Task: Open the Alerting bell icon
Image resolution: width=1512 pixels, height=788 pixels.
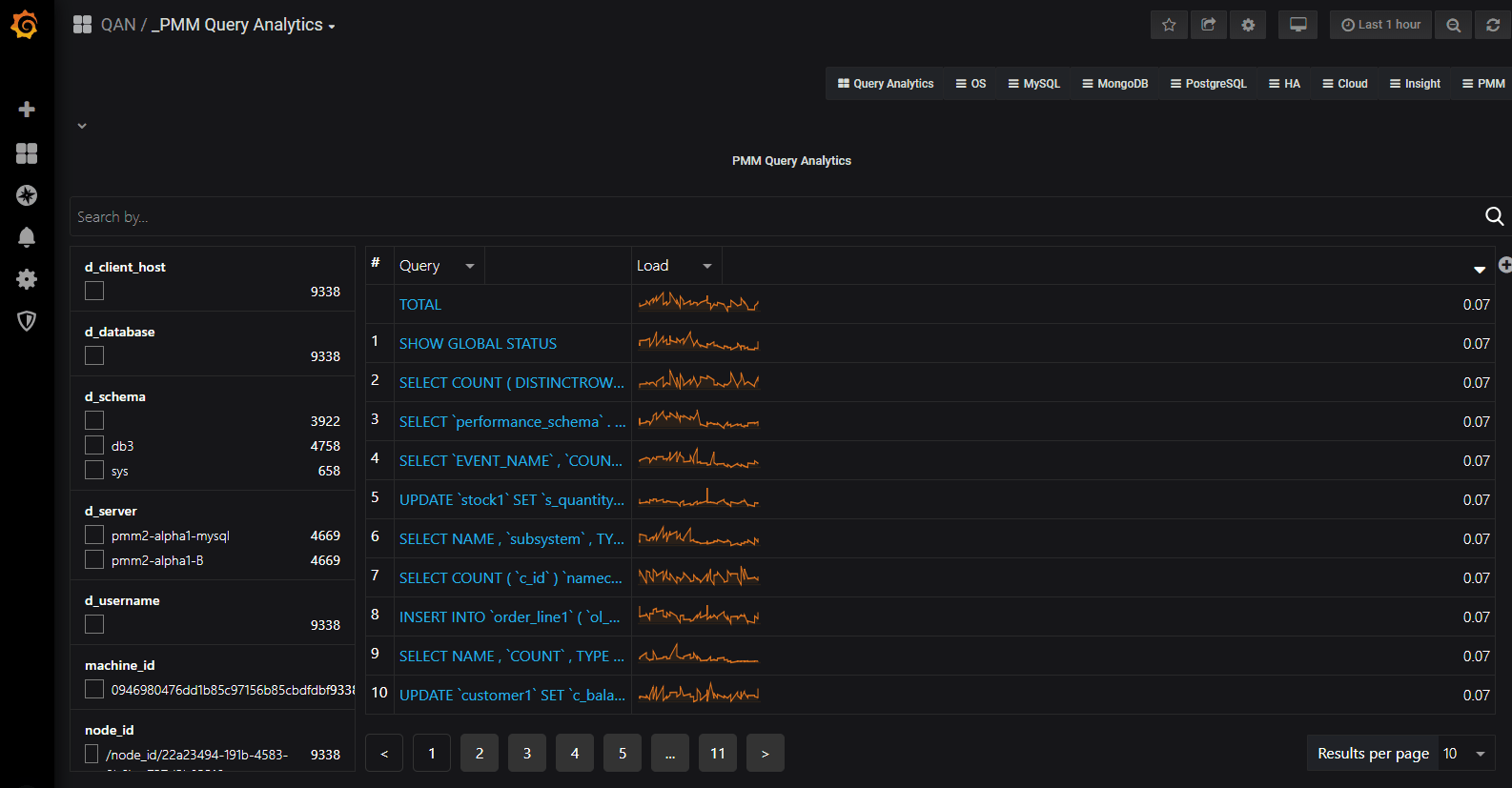Action: (27, 237)
